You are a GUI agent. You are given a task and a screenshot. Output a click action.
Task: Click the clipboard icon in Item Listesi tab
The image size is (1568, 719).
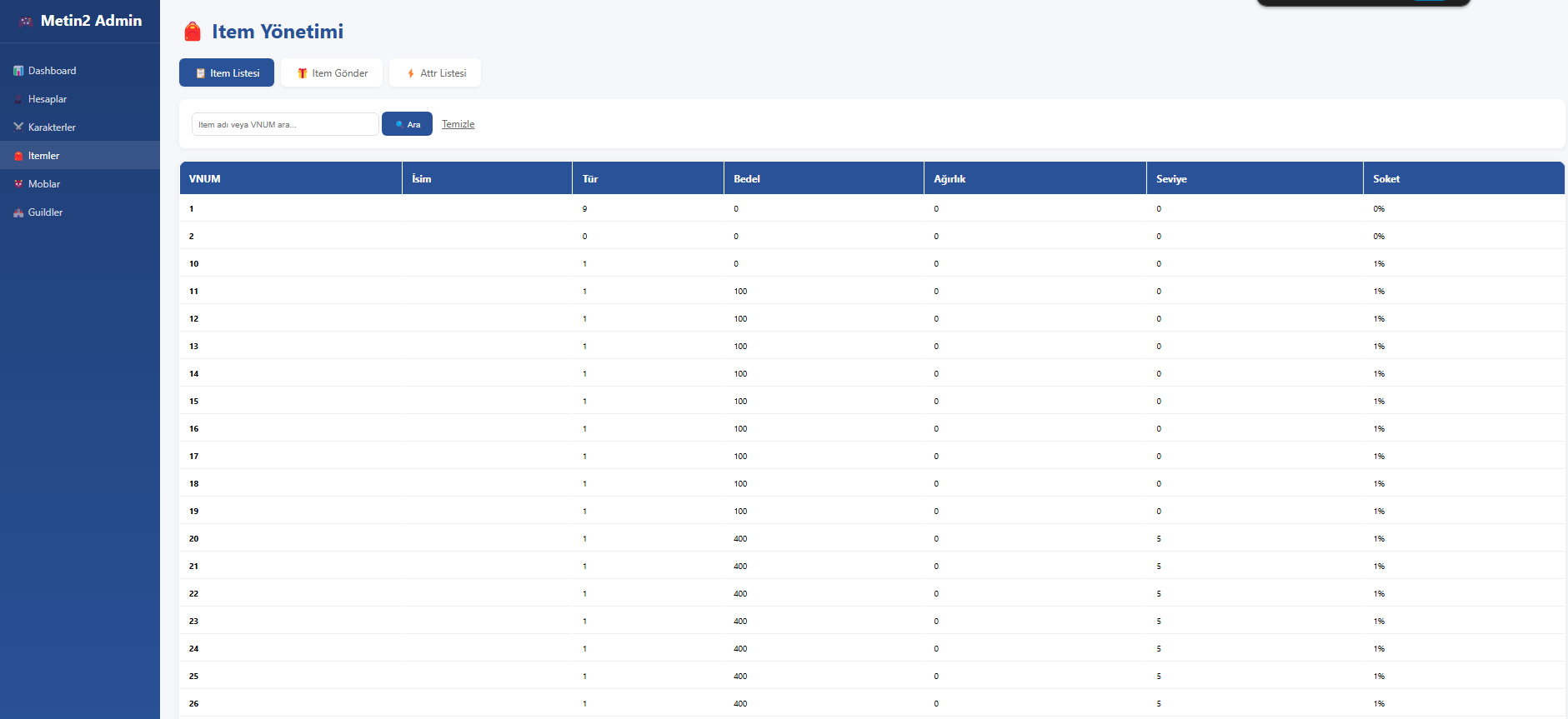(200, 73)
